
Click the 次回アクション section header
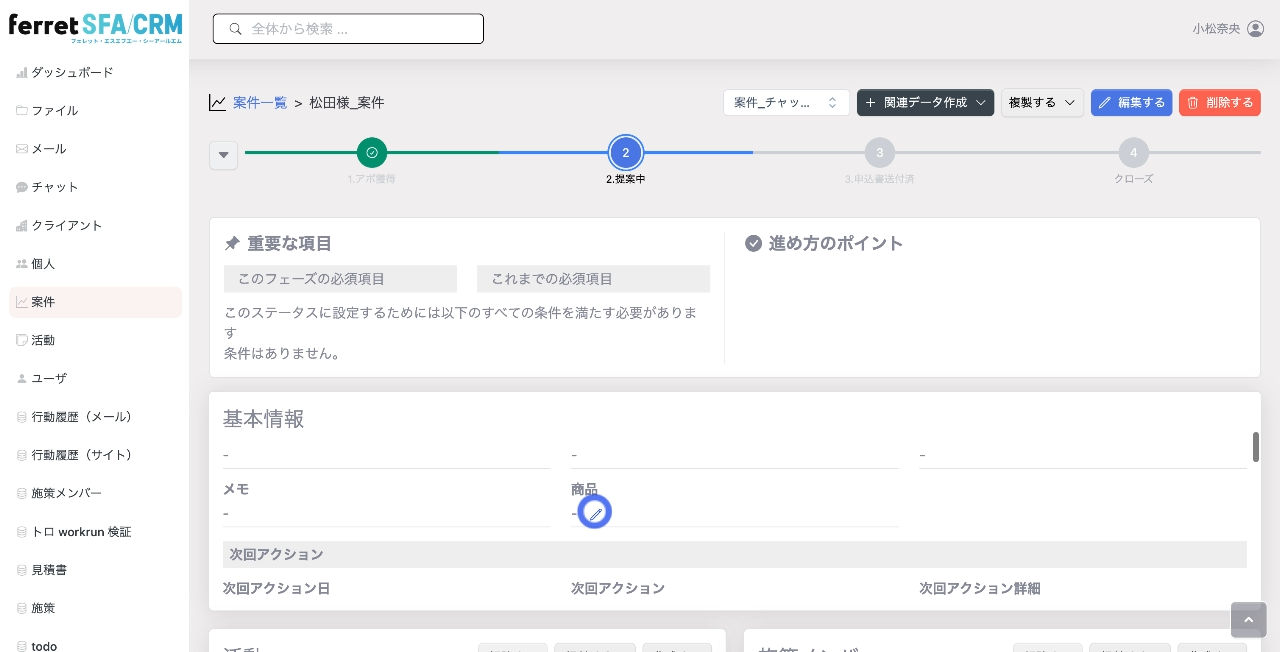coord(734,554)
